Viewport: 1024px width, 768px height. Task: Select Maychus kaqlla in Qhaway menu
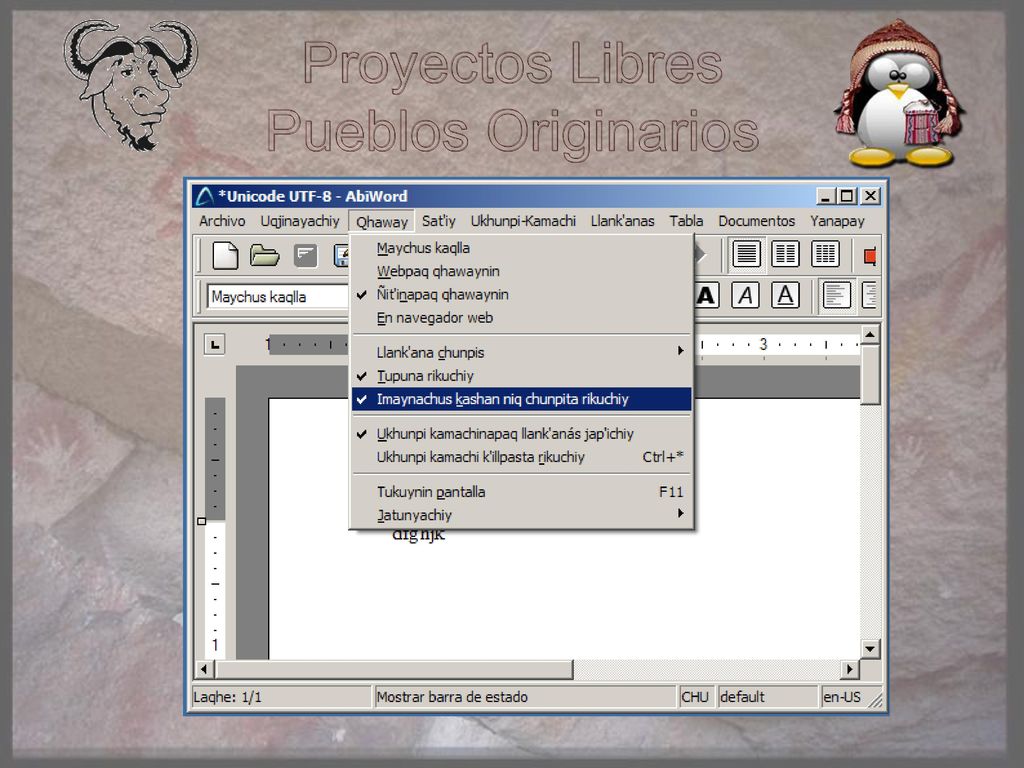tap(521, 248)
